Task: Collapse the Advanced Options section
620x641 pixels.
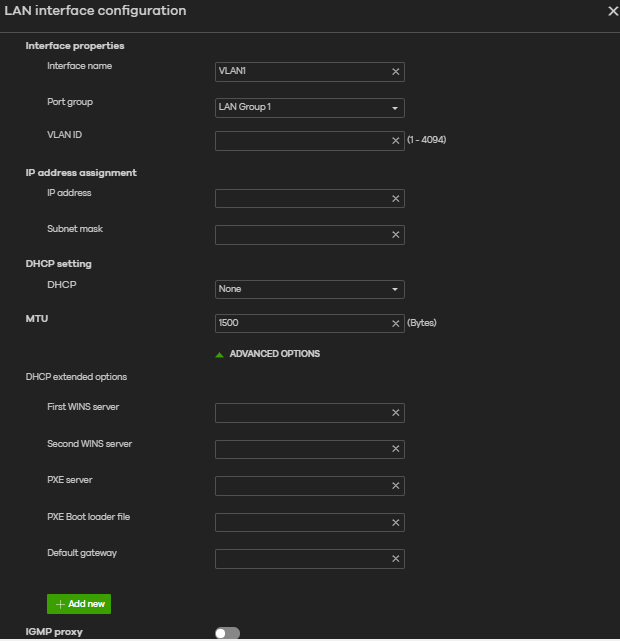Action: 268,354
